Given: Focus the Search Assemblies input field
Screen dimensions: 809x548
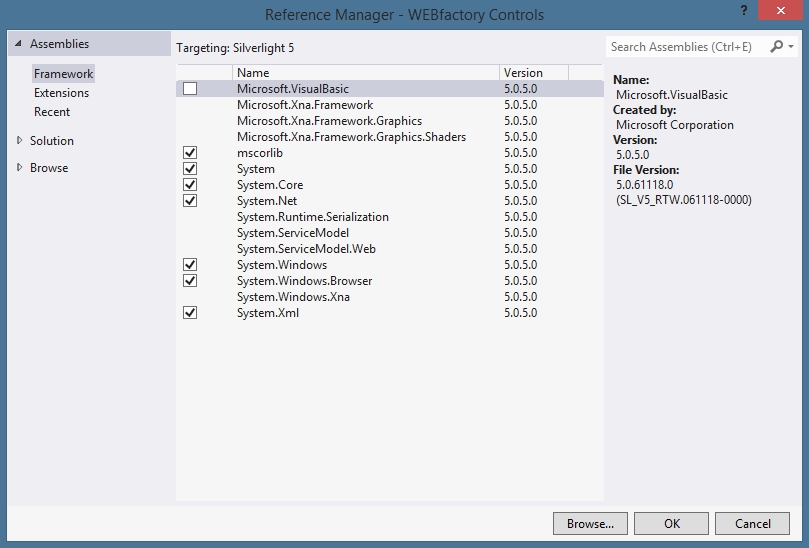Looking at the screenshot, I should [686, 47].
